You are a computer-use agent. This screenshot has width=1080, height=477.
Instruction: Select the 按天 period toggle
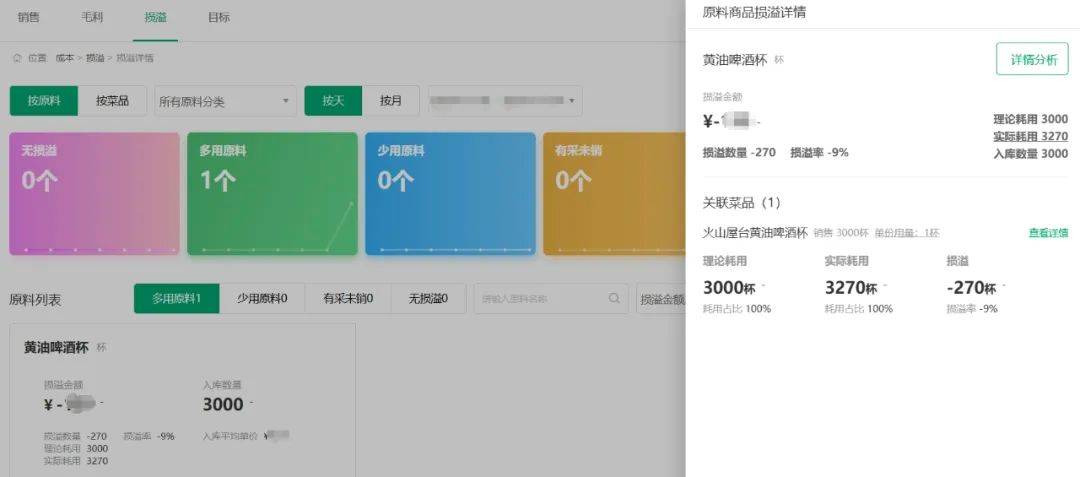(333, 101)
